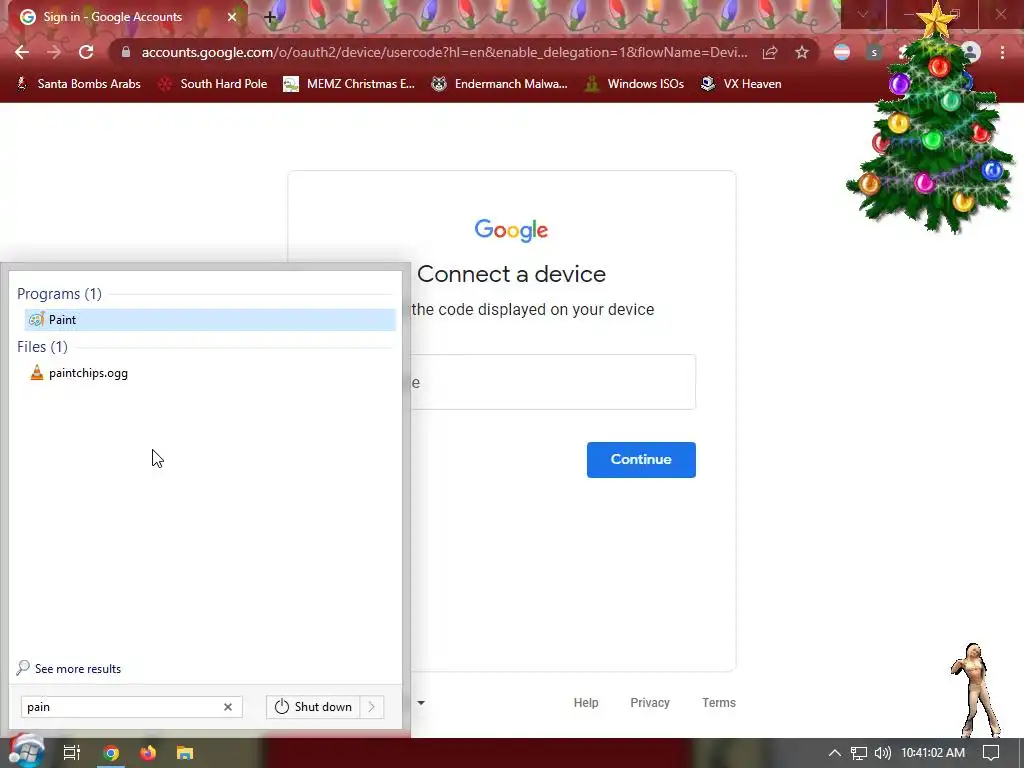Click the network tray icon
1024x768 pixels.
858,753
